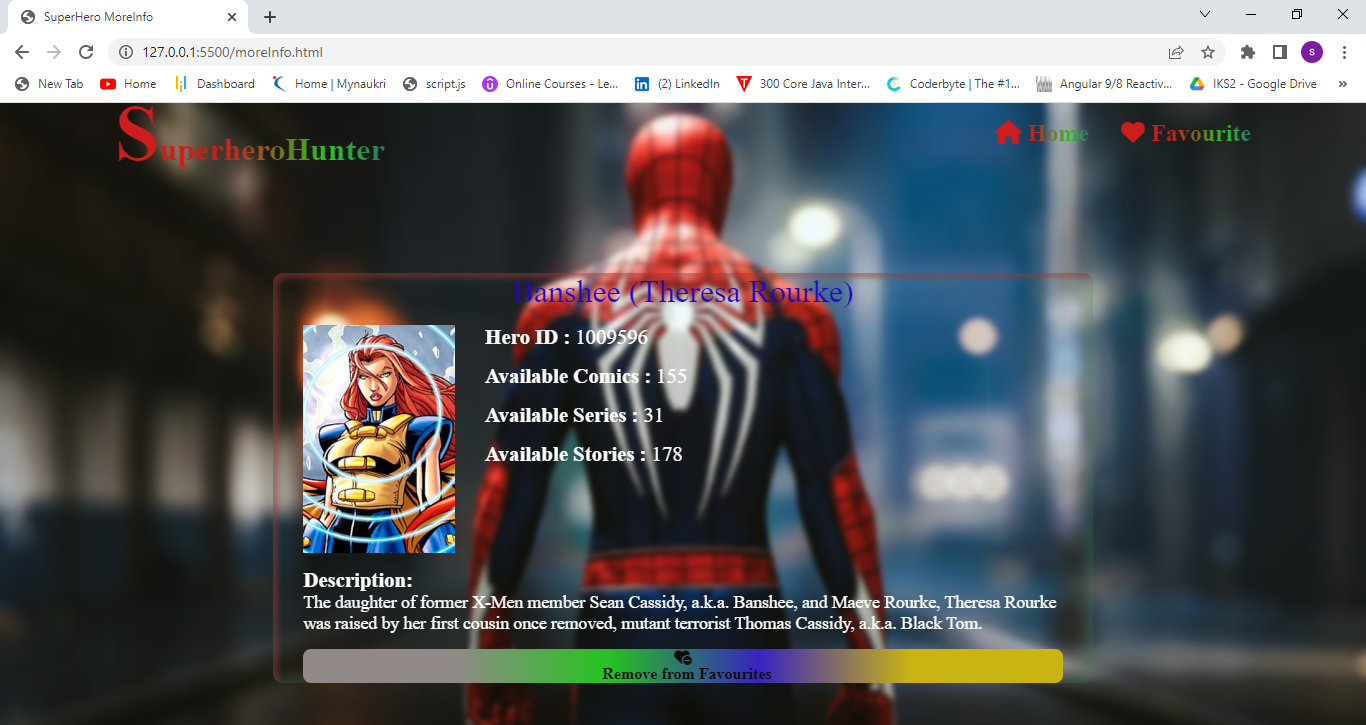This screenshot has width=1366, height=725.
Task: Reload the page with the refresh icon
Action: pyautogui.click(x=86, y=52)
